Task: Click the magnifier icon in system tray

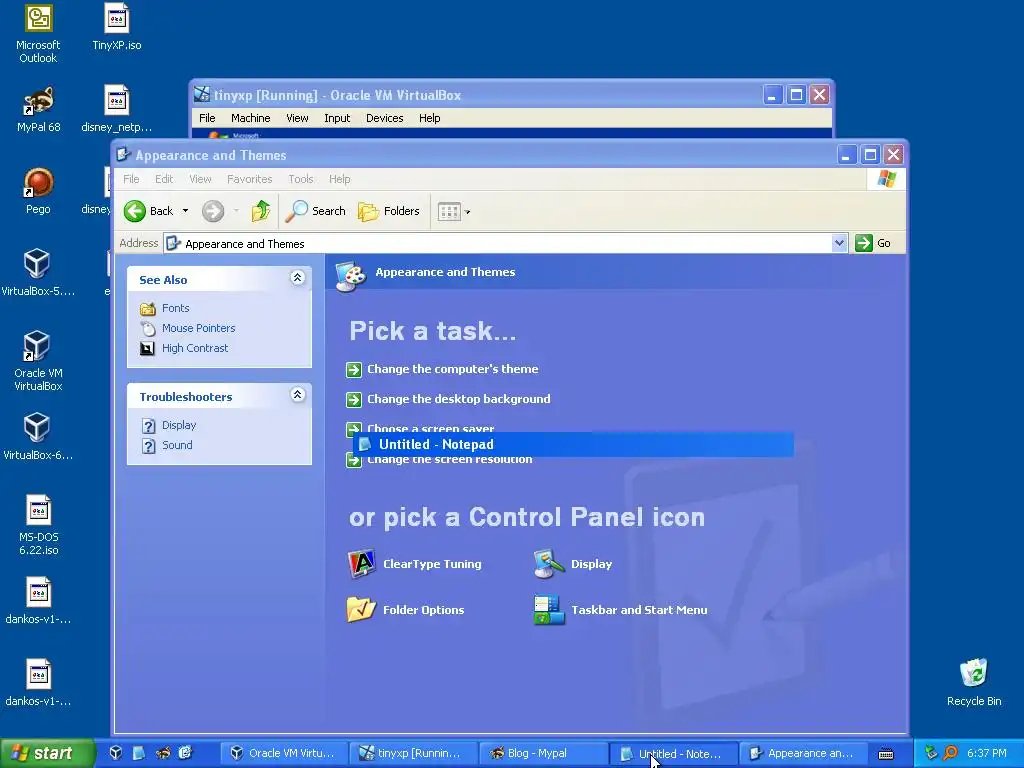Action: pyautogui.click(x=950, y=753)
